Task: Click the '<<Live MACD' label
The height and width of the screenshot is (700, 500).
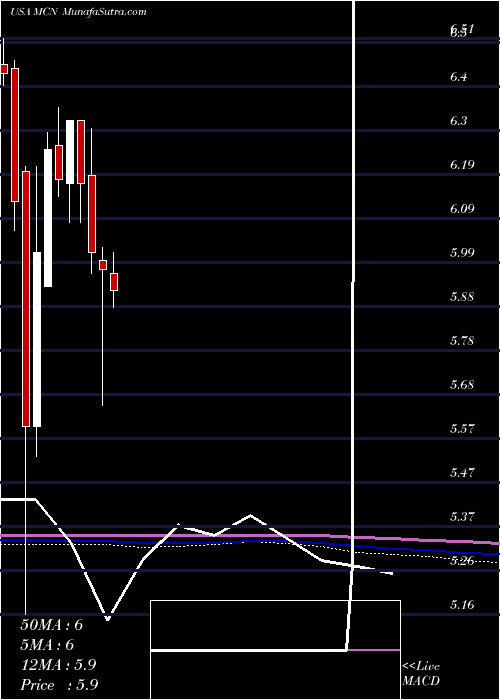Action: pyautogui.click(x=421, y=674)
